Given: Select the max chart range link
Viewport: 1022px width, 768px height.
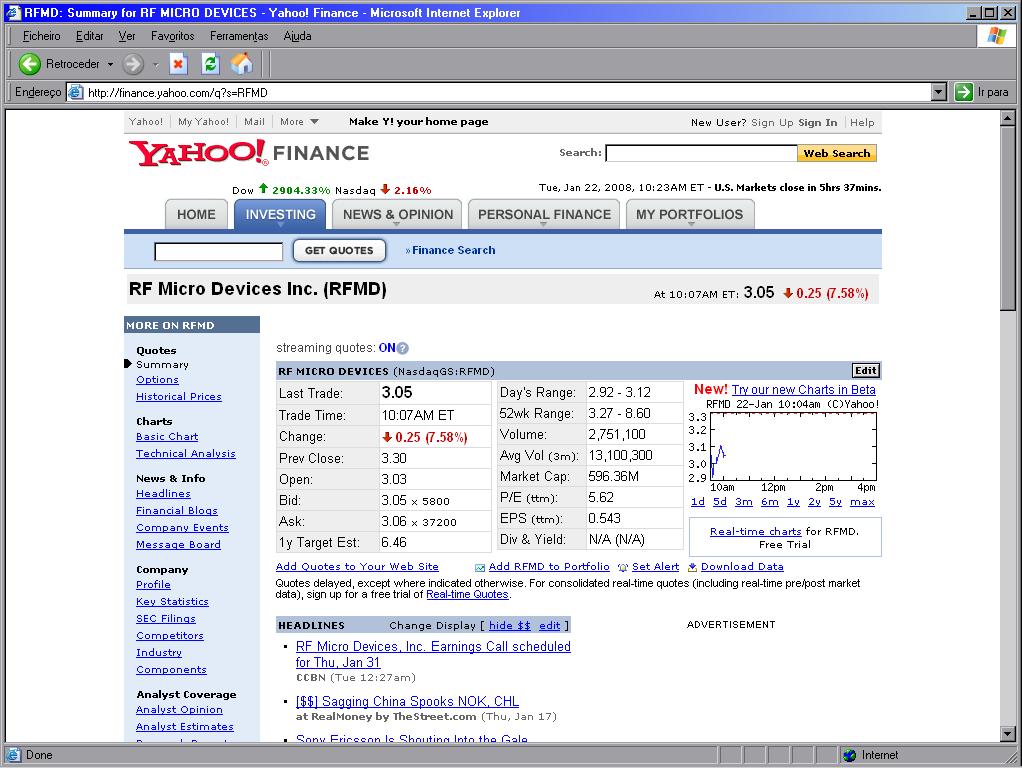Looking at the screenshot, I should 862,502.
